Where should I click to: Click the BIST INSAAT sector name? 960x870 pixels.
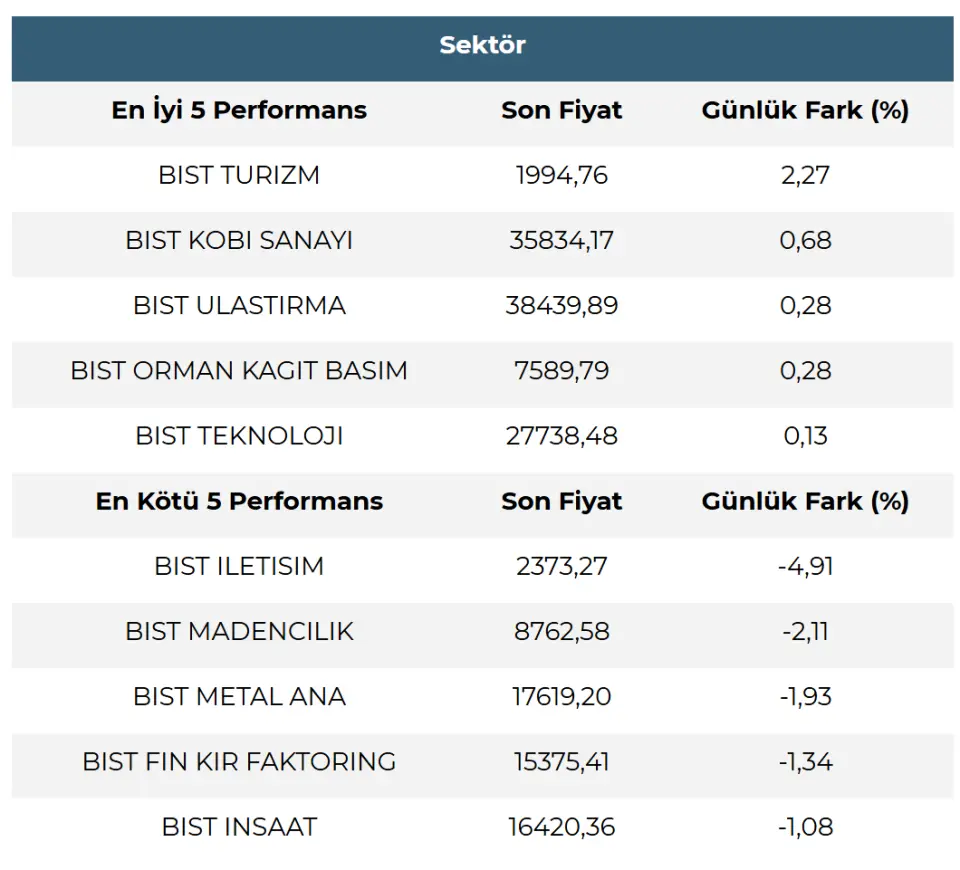[239, 827]
